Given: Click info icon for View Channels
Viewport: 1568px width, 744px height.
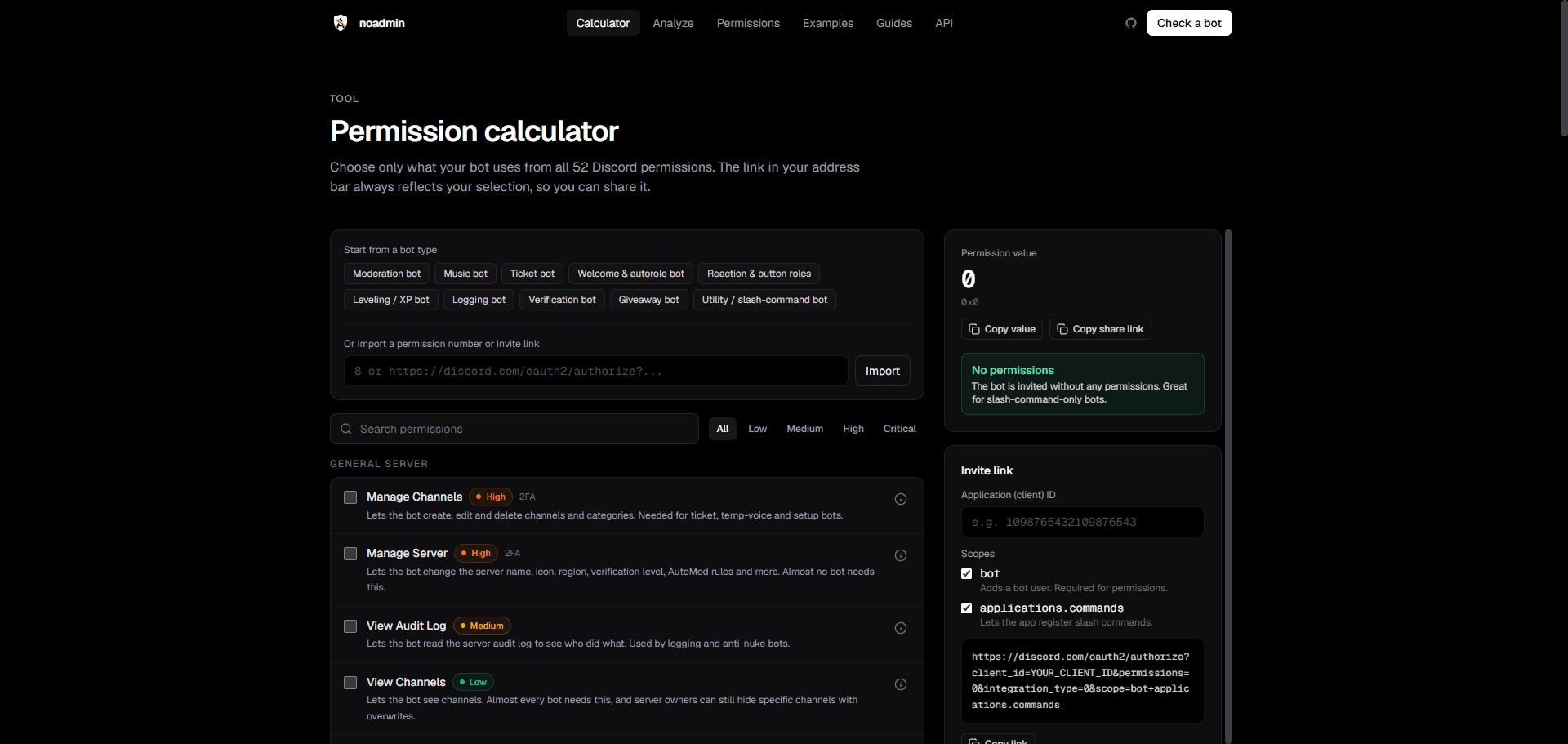Looking at the screenshot, I should (901, 684).
